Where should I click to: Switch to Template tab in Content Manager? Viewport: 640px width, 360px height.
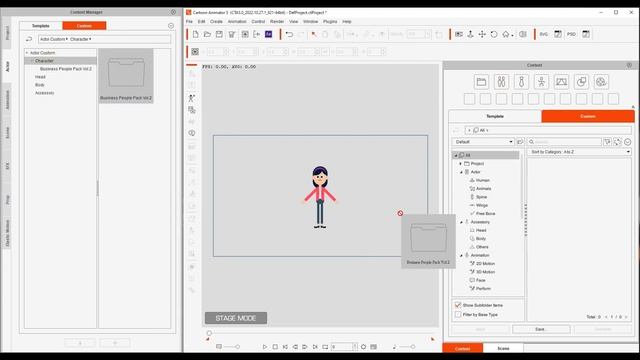pos(41,26)
